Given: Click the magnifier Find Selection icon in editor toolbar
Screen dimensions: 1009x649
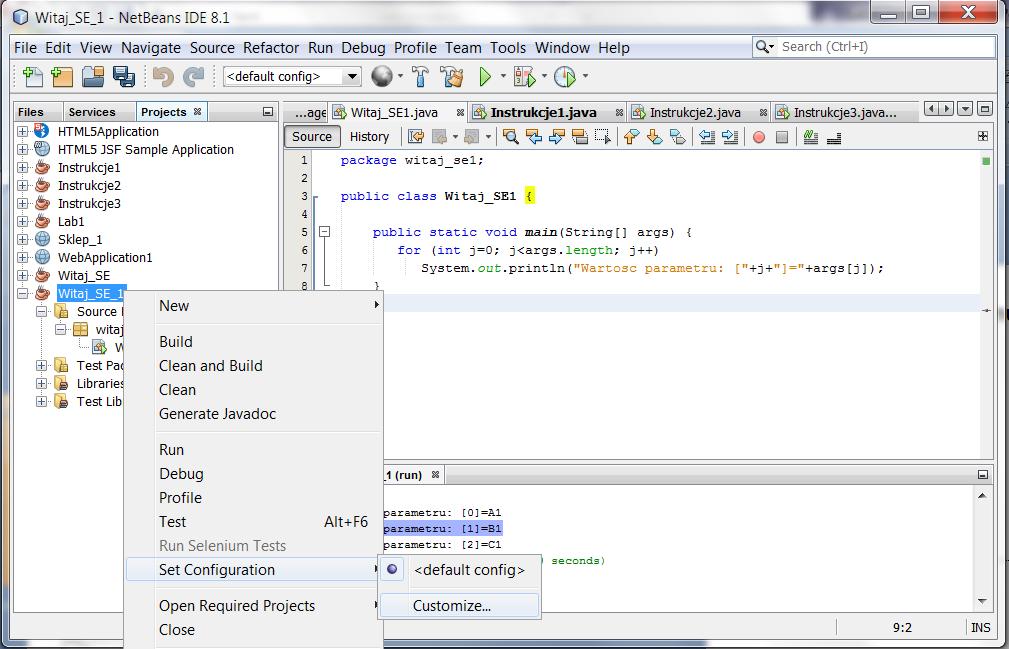Looking at the screenshot, I should pyautogui.click(x=511, y=136).
